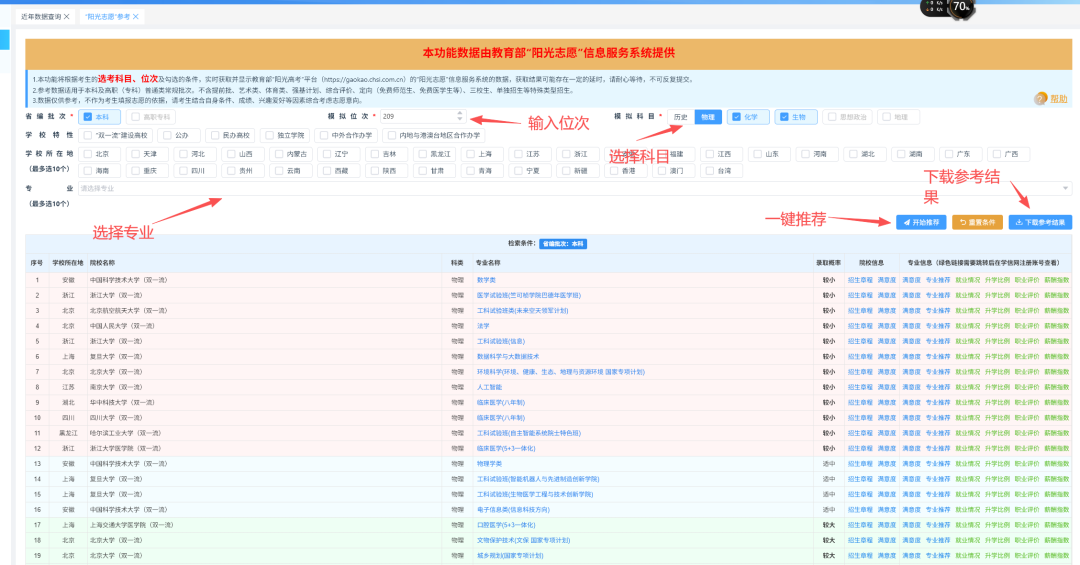Click 四川大学(双一流) in row 10
Image resolution: width=1080 pixels, height=565 pixels.
[116, 418]
